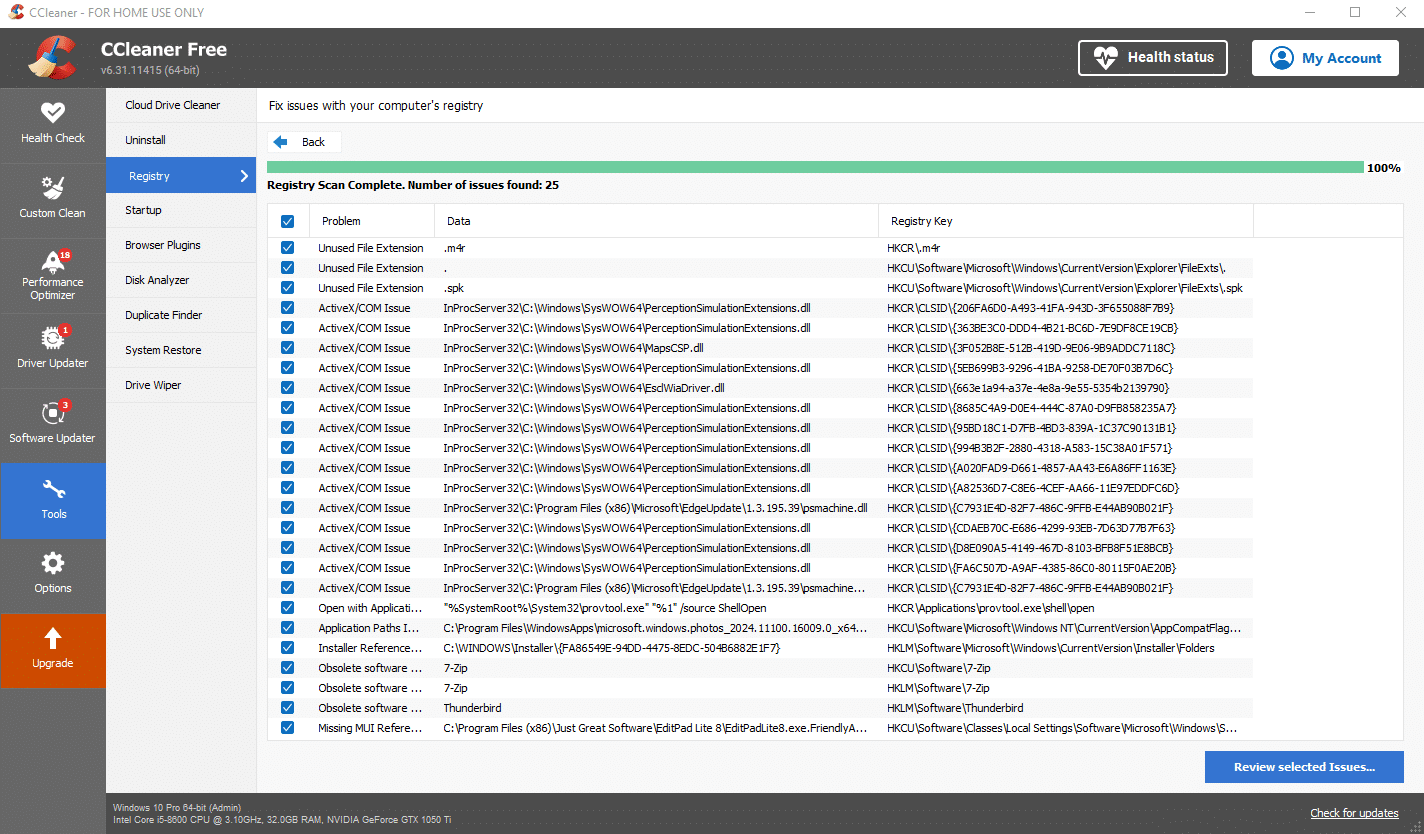Go Back from scan results
Image resolution: width=1424 pixels, height=834 pixels.
coord(304,142)
